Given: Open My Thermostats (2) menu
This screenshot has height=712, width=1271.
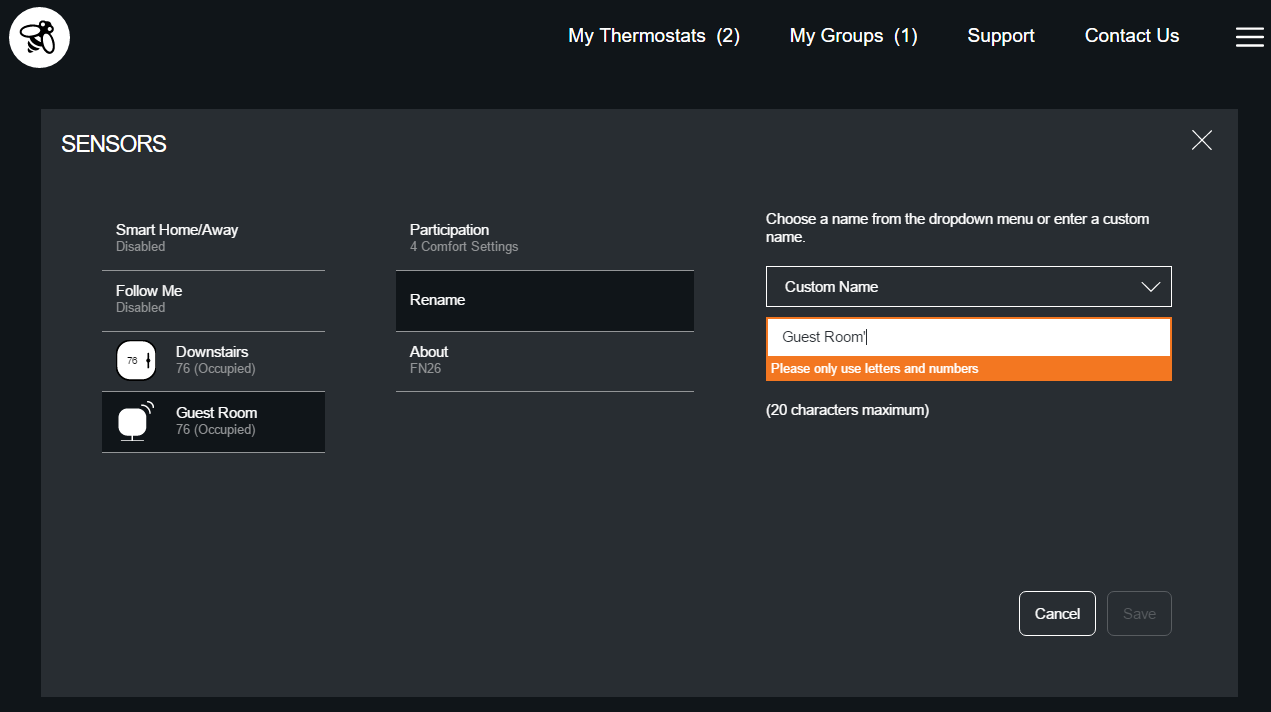Looking at the screenshot, I should [654, 36].
